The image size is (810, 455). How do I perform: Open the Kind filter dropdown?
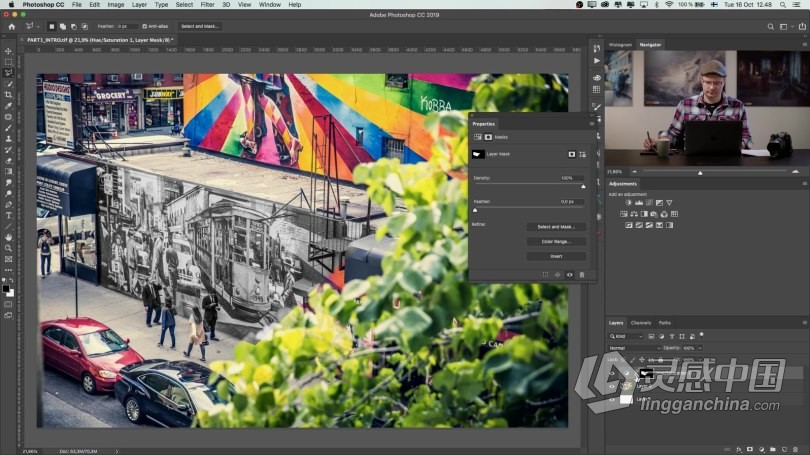point(626,336)
